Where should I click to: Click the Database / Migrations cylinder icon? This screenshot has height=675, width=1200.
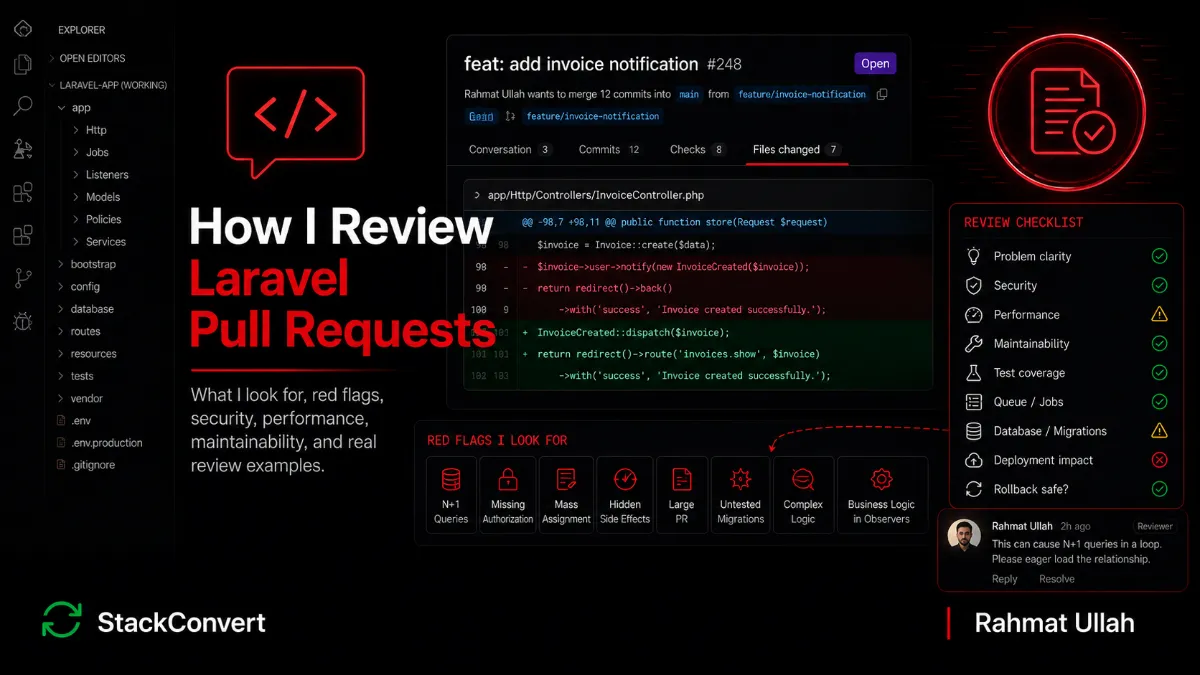[x=973, y=431]
